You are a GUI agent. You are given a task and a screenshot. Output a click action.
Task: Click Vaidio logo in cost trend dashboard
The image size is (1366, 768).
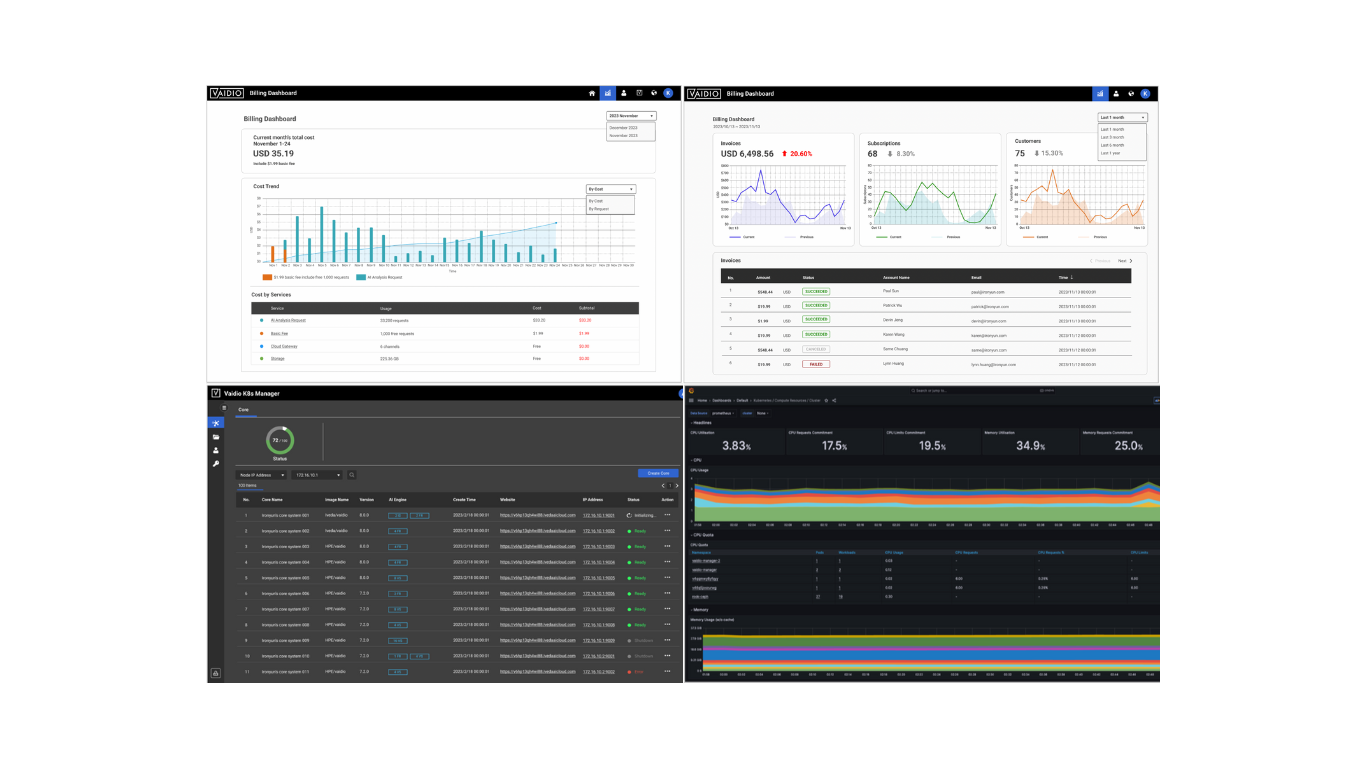226,93
